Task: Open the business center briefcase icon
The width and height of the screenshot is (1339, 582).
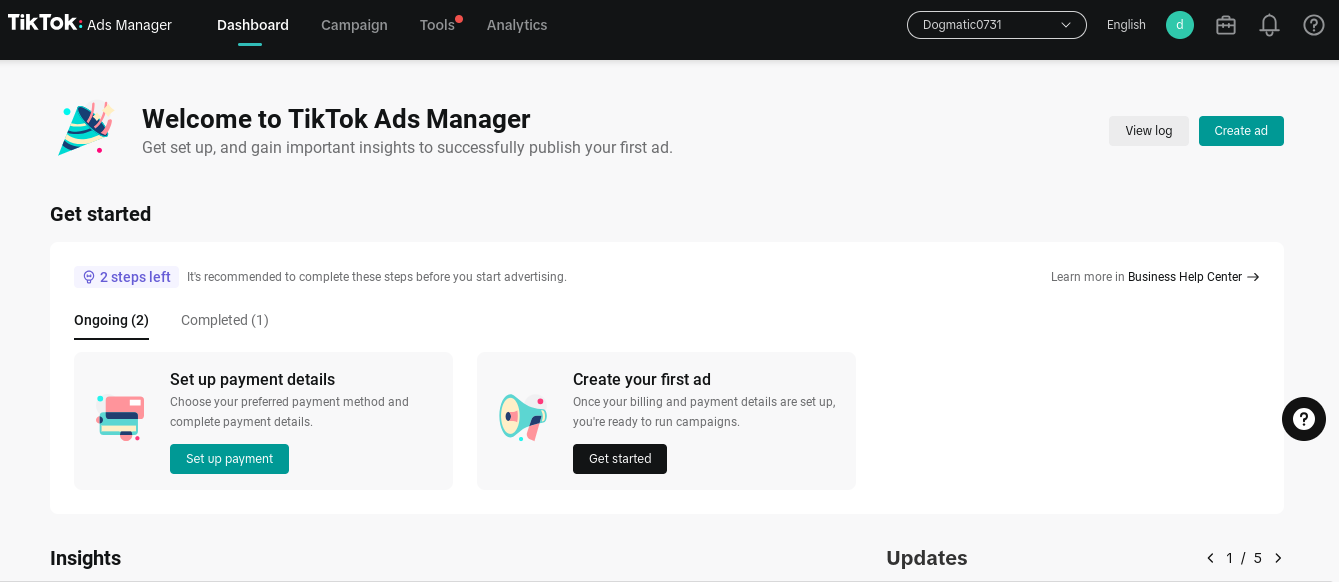Action: click(x=1226, y=25)
